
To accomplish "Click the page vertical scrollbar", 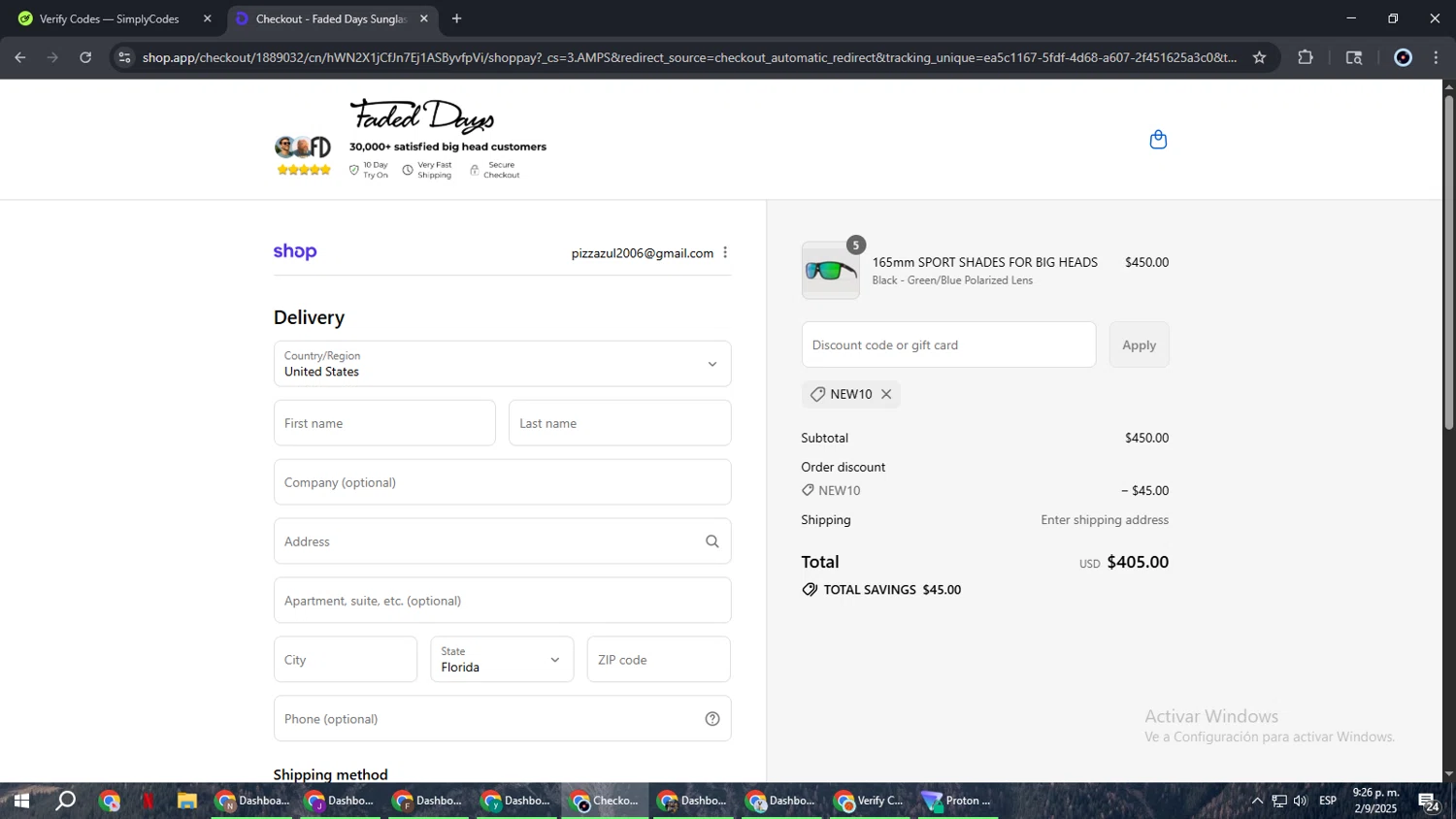I will [x=1448, y=262].
